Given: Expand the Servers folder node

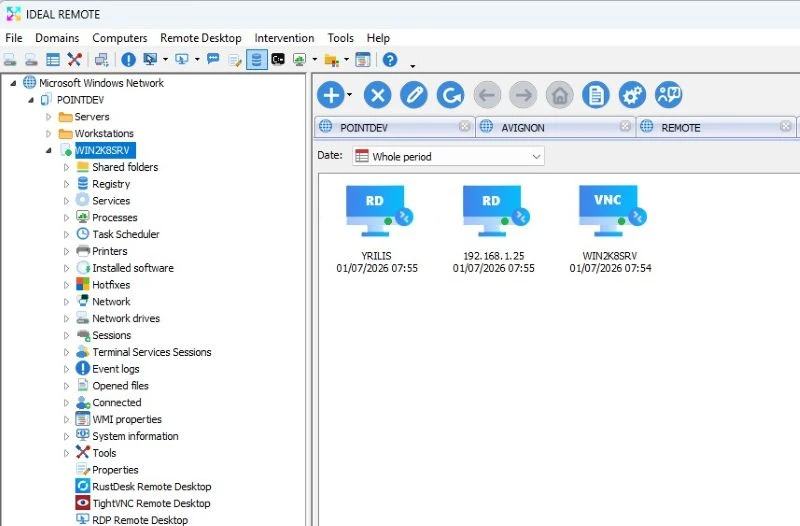Looking at the screenshot, I should (48, 117).
